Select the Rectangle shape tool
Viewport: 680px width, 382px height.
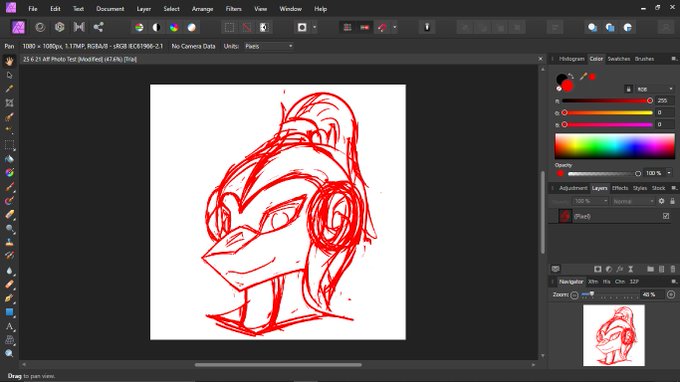click(9, 312)
